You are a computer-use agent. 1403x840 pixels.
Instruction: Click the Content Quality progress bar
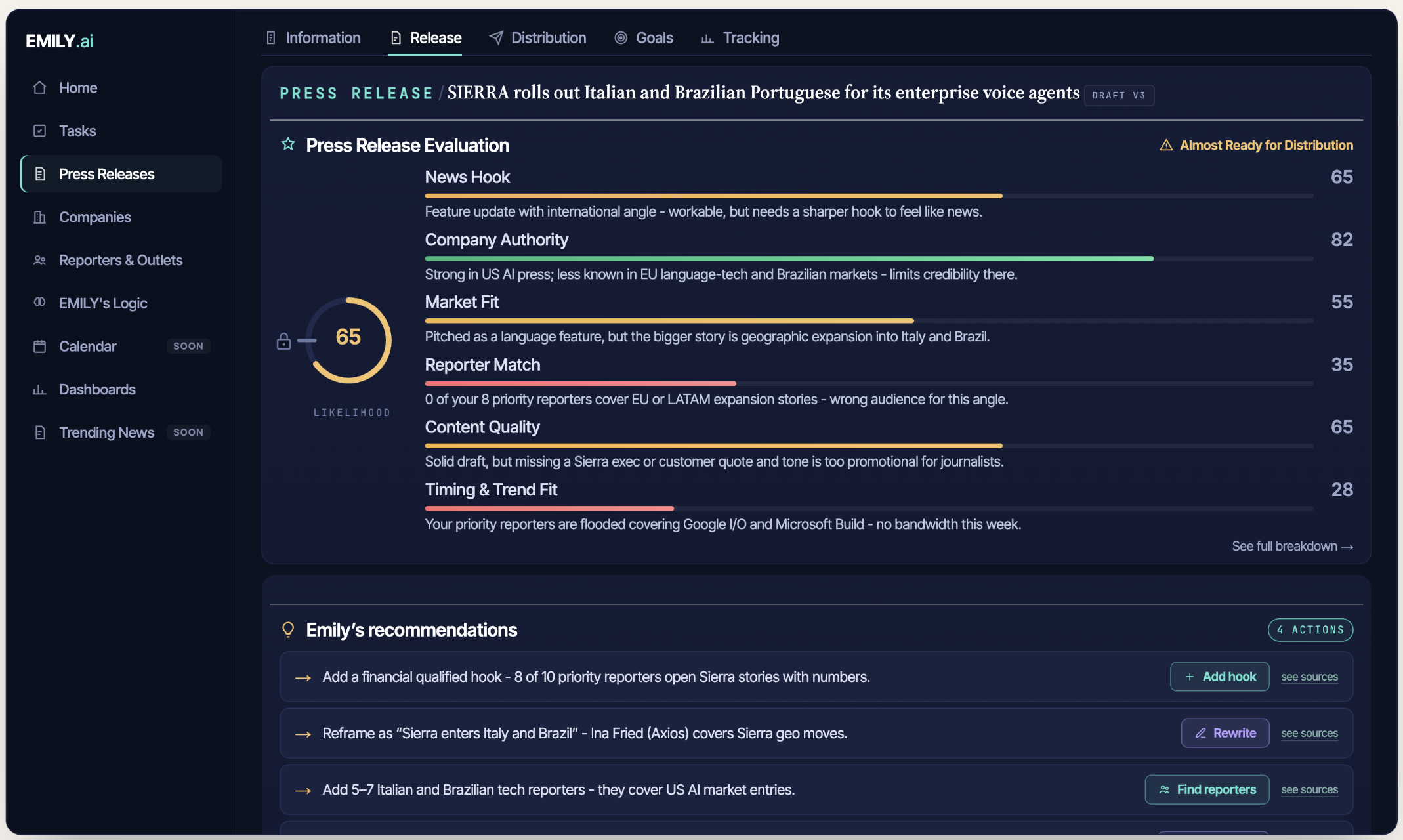click(869, 446)
